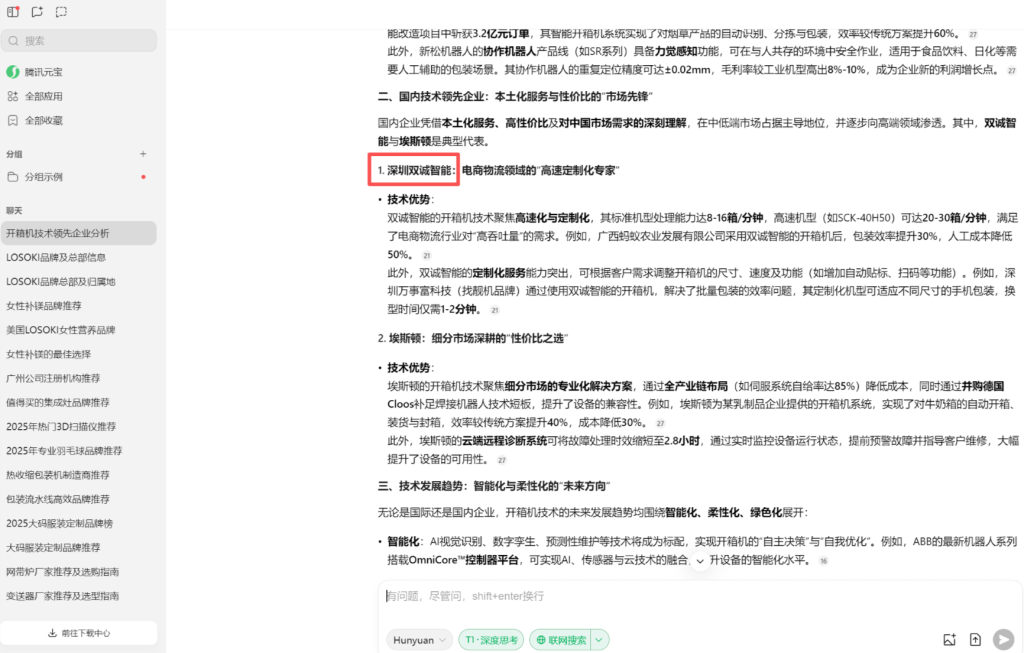
Task: Add a new group with the plus icon
Action: click(x=143, y=154)
